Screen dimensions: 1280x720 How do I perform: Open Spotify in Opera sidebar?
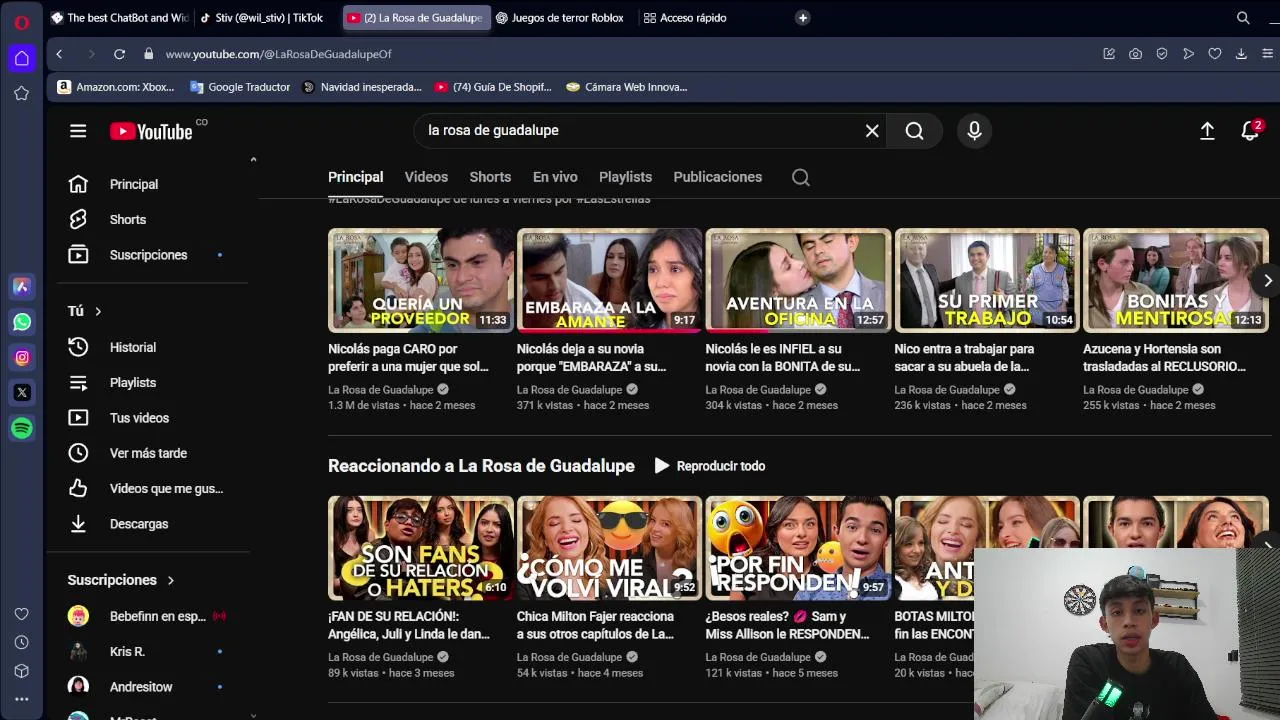22,428
